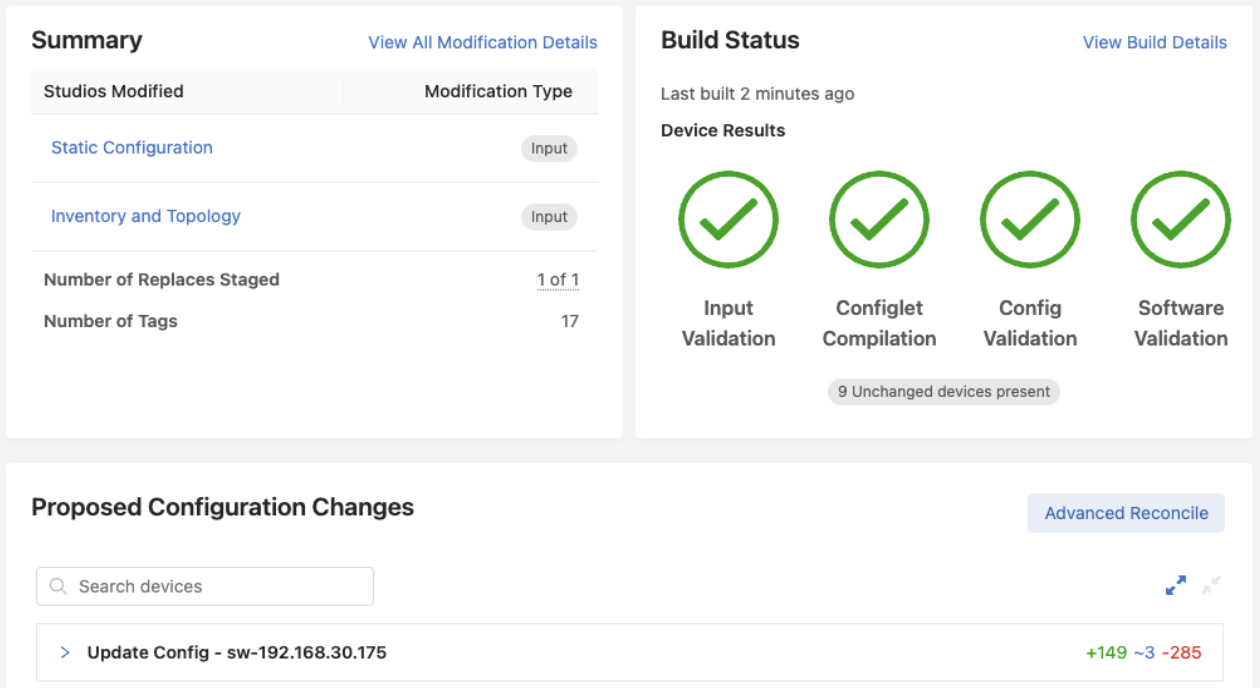Click Input badge beside Inventory and Topology
The height and width of the screenshot is (688, 1260).
pyautogui.click(x=549, y=217)
